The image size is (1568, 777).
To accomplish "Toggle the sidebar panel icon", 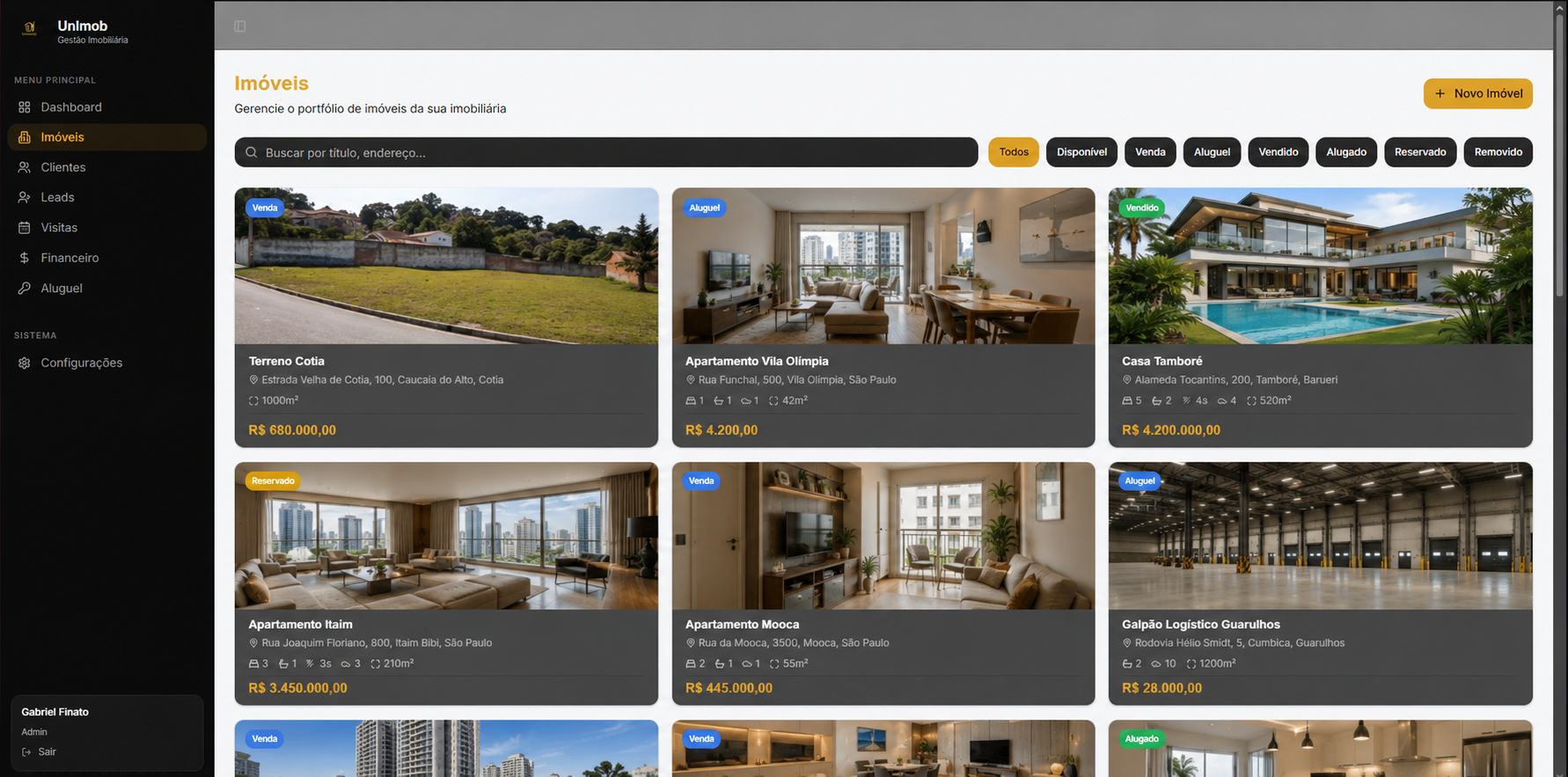I will [x=240, y=26].
